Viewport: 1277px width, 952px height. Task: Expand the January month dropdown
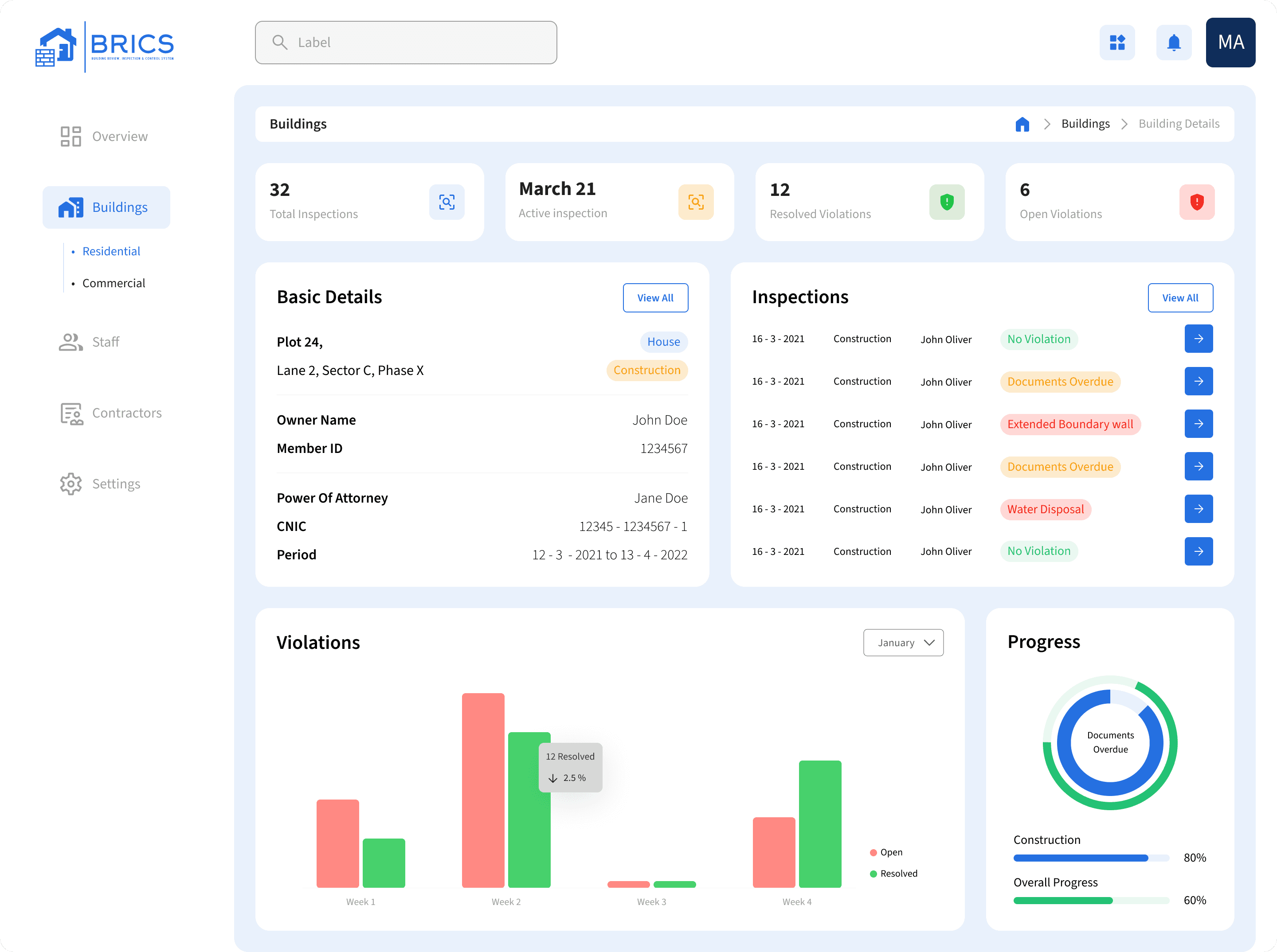903,643
